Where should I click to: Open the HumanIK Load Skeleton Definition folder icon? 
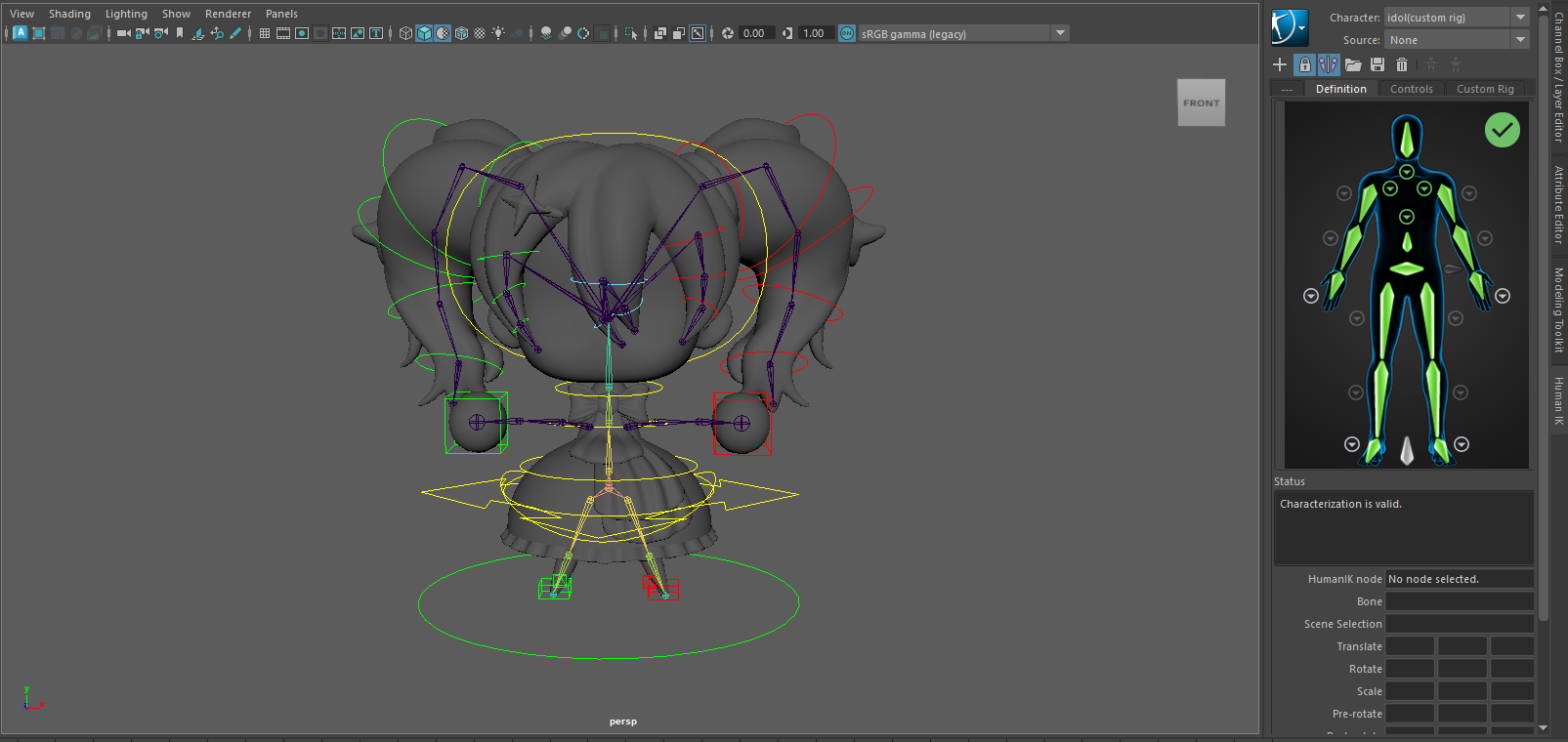(x=1353, y=64)
